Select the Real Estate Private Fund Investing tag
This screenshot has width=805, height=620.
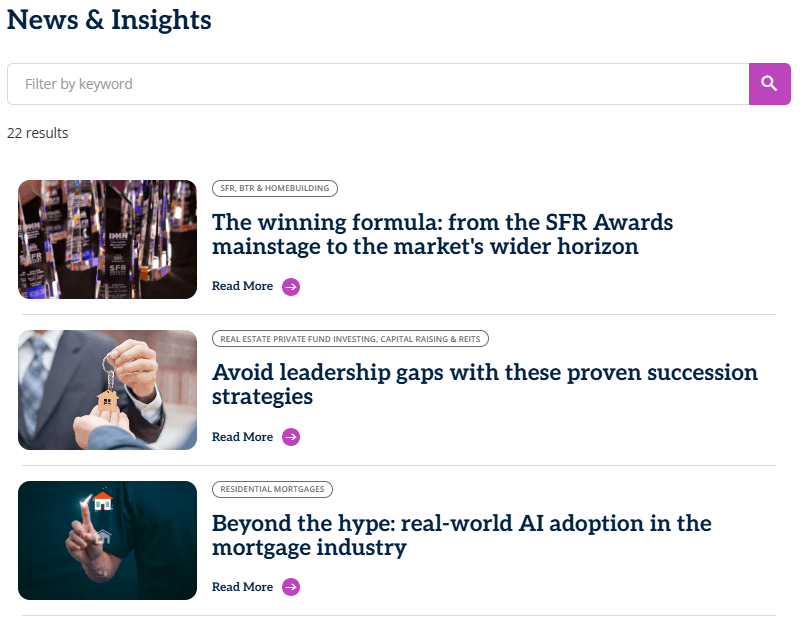(351, 339)
